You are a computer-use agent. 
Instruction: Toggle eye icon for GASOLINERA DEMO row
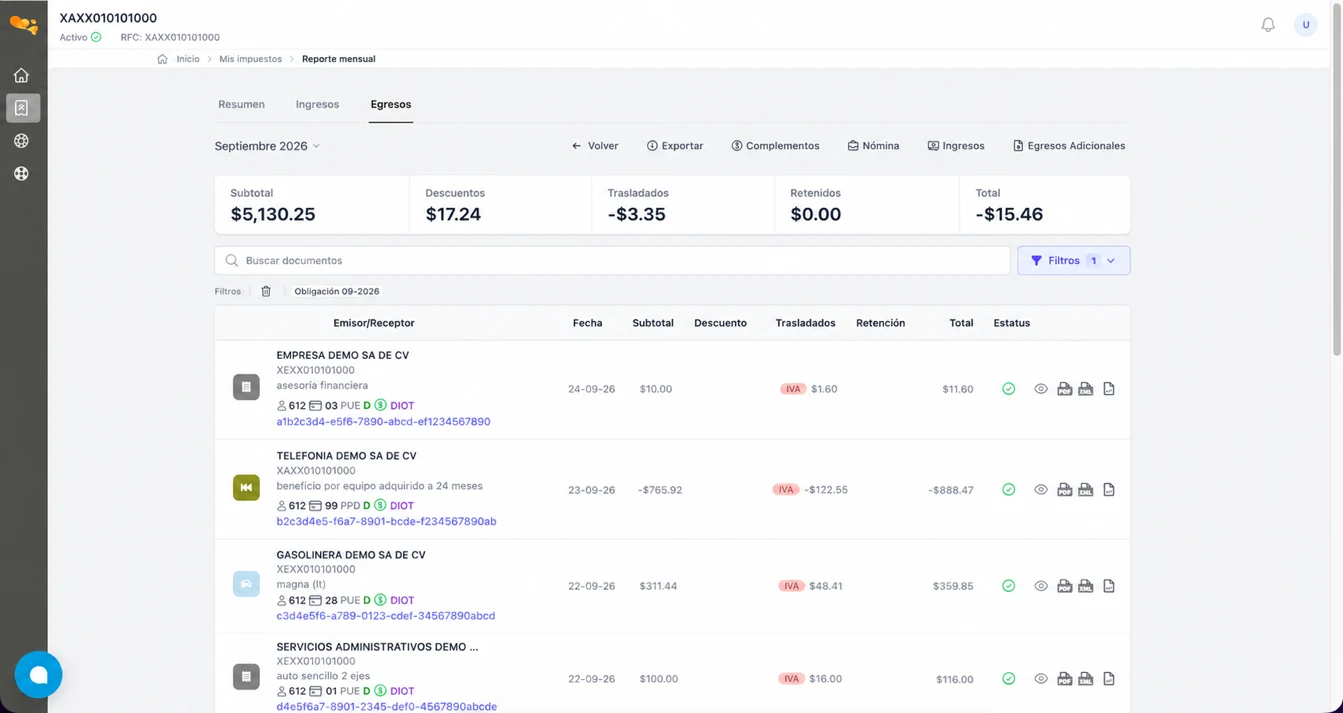coord(1041,586)
